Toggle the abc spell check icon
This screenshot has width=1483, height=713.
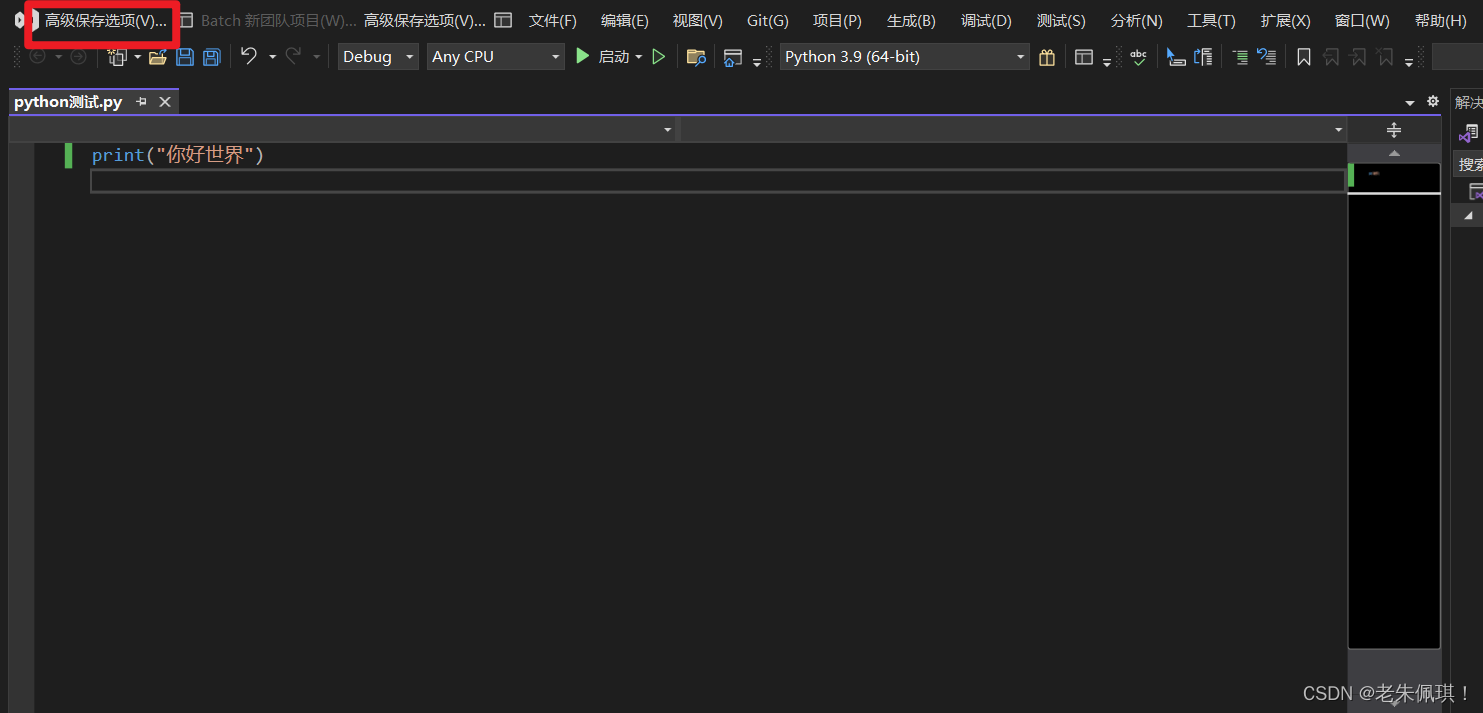pyautogui.click(x=1139, y=57)
